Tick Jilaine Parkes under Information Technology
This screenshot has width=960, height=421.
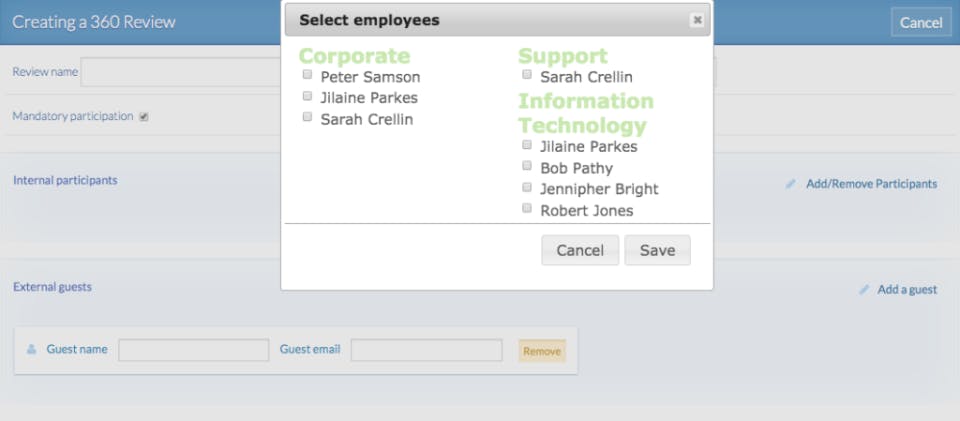pos(527,145)
